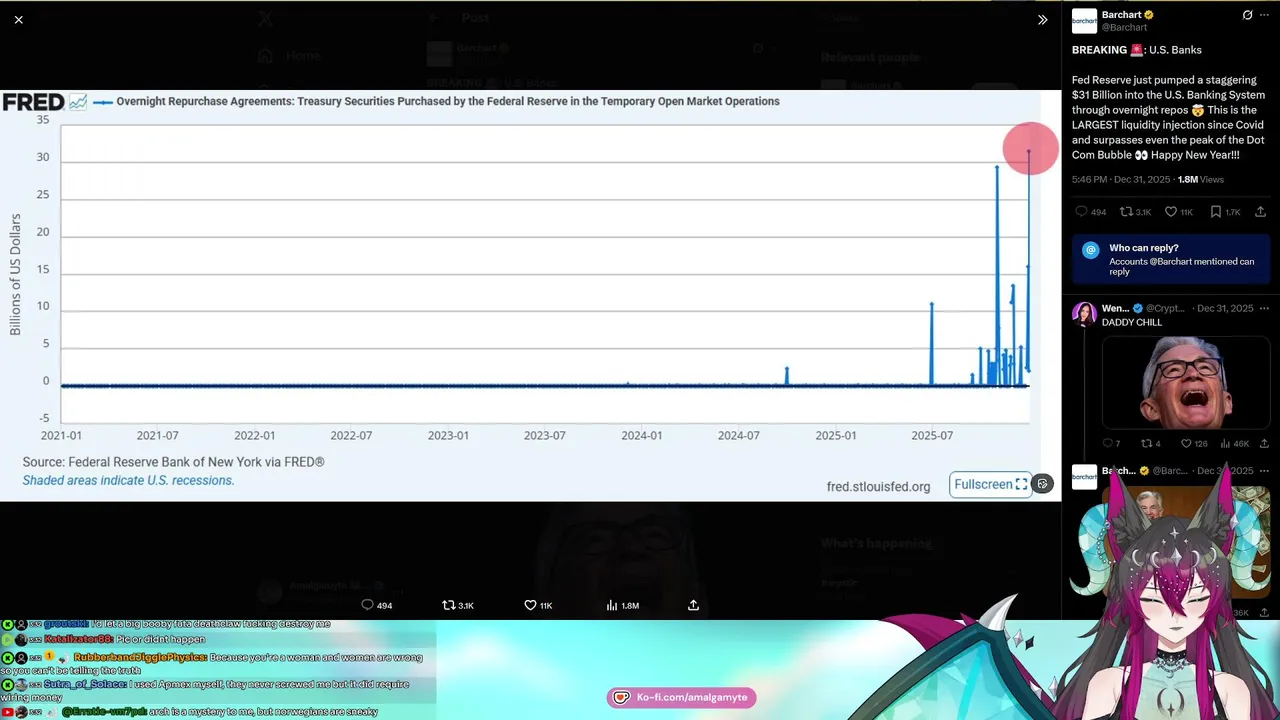Open the Barchart profile avatar atop the post
Screen dimensions: 1280x720
click(1084, 21)
